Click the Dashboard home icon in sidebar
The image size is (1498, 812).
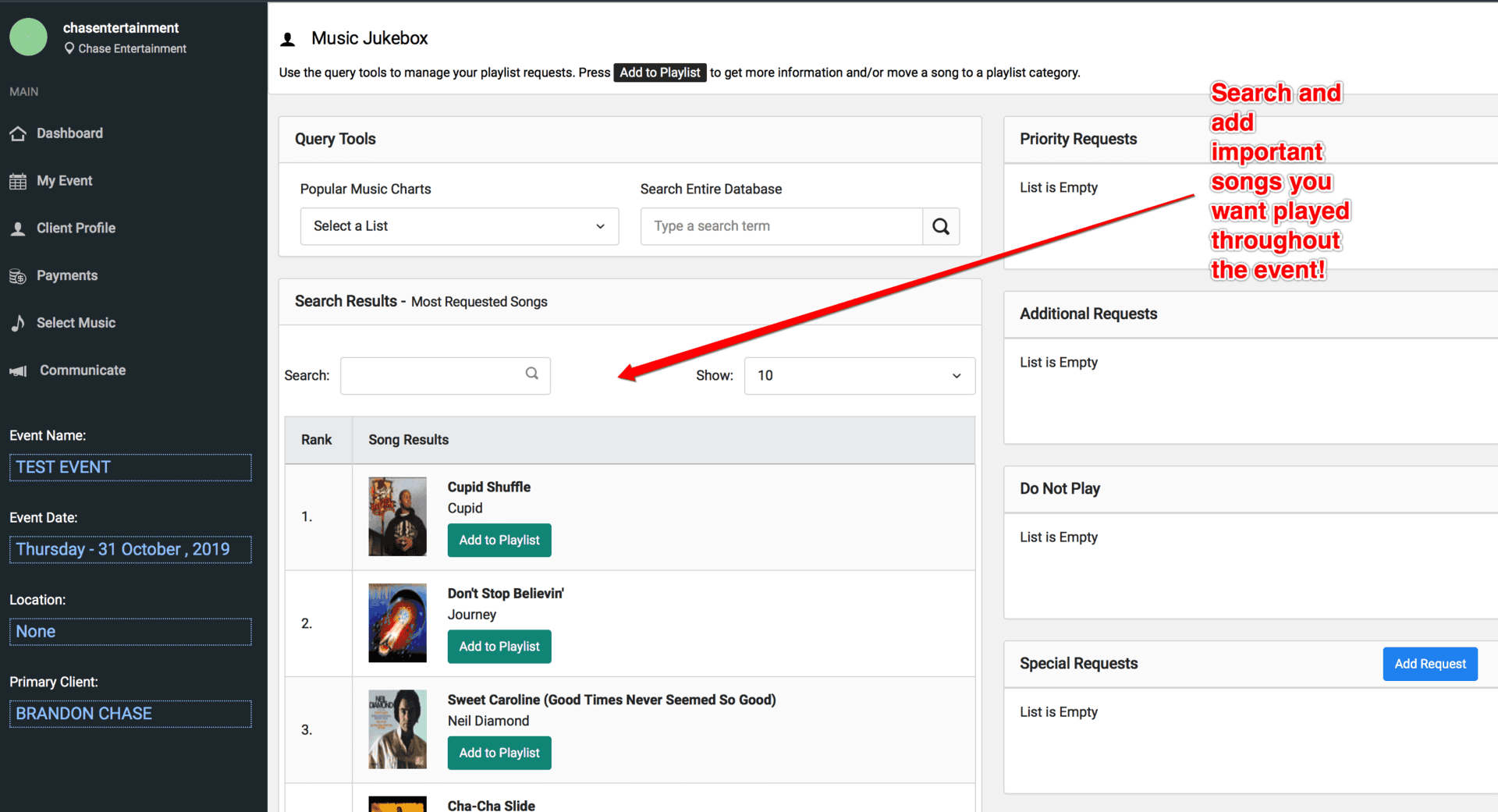(18, 133)
